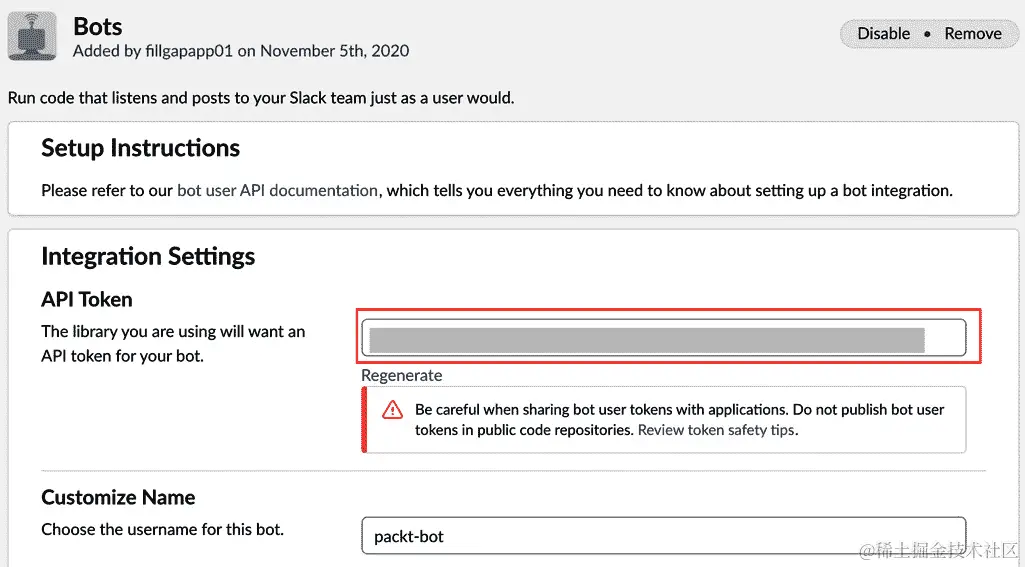
Task: Click the 'Run code that listens' description
Action: click(x=260, y=98)
